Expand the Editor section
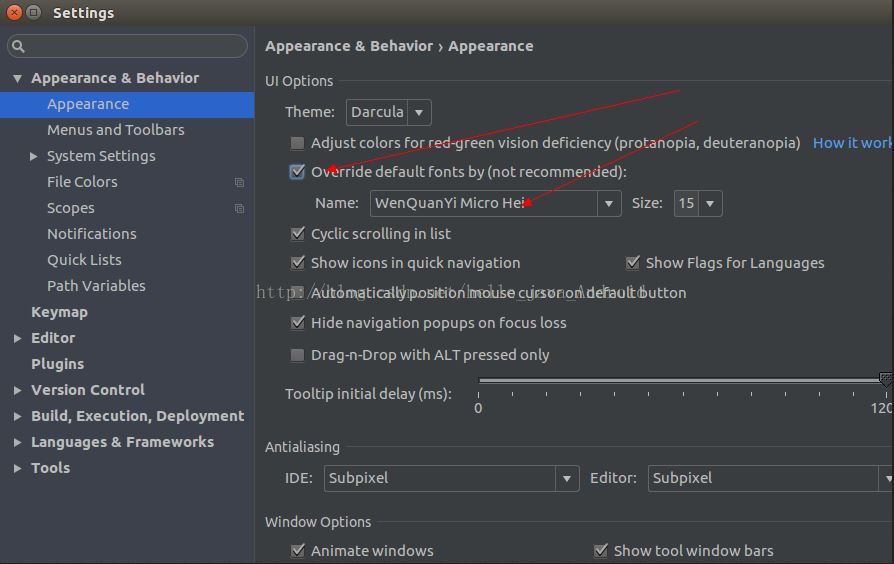The width and height of the screenshot is (894, 564). point(18,338)
